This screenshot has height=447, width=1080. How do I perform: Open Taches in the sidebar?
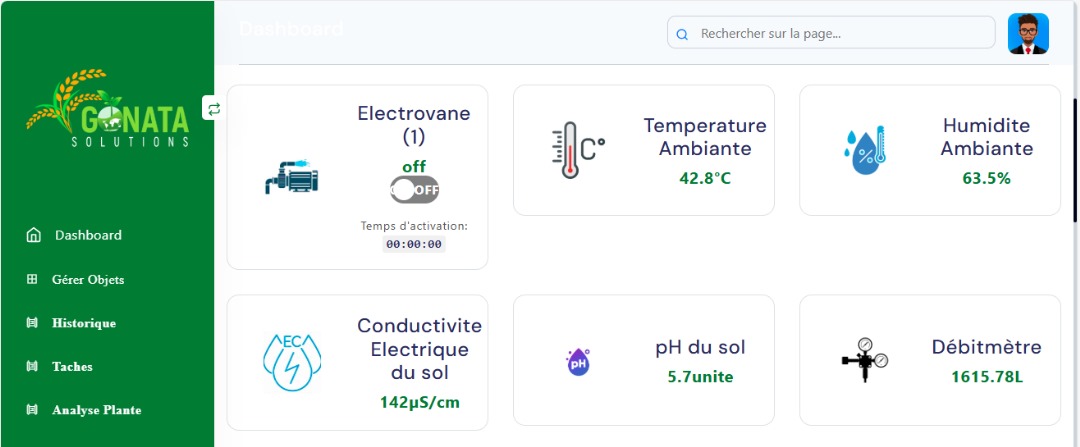click(72, 366)
